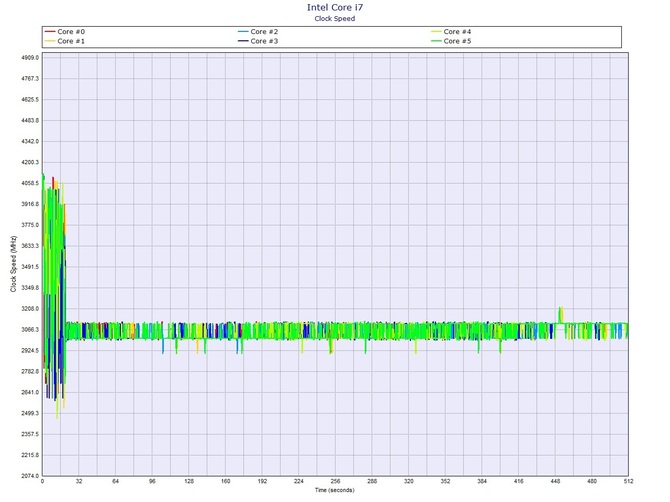Click the 256 x-axis tick label
670x502 pixels.
tap(335, 481)
